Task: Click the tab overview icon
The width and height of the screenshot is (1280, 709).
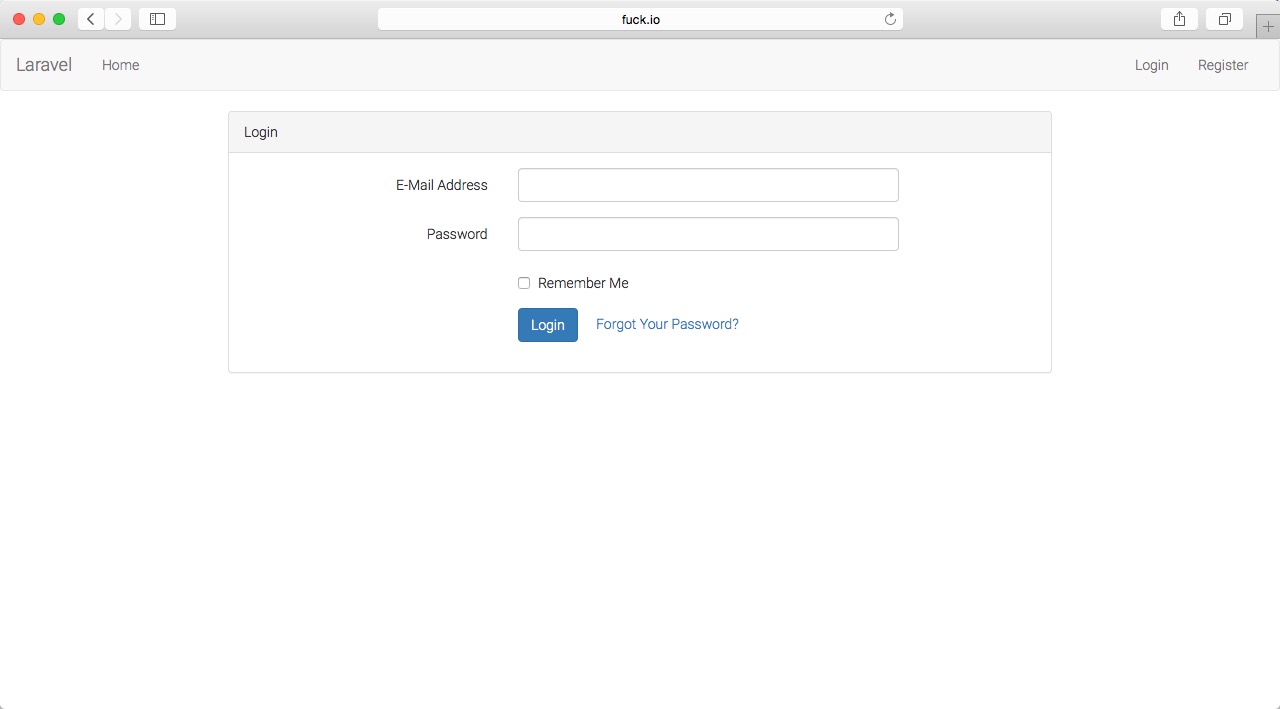Action: [x=1224, y=18]
